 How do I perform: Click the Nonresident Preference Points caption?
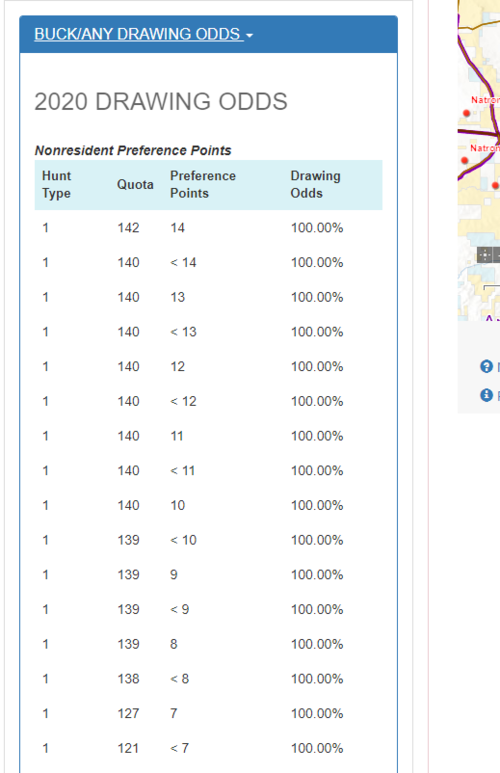(x=133, y=150)
